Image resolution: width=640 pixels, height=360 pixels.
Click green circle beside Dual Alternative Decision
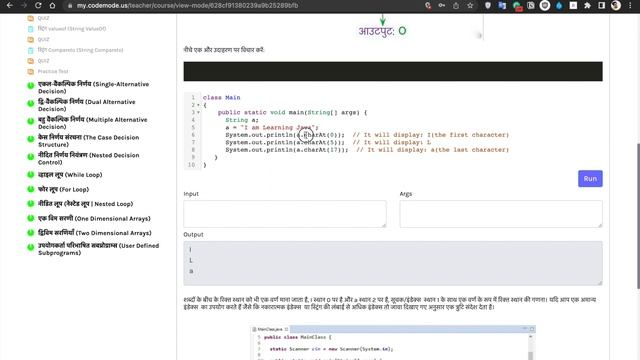tap(31, 104)
